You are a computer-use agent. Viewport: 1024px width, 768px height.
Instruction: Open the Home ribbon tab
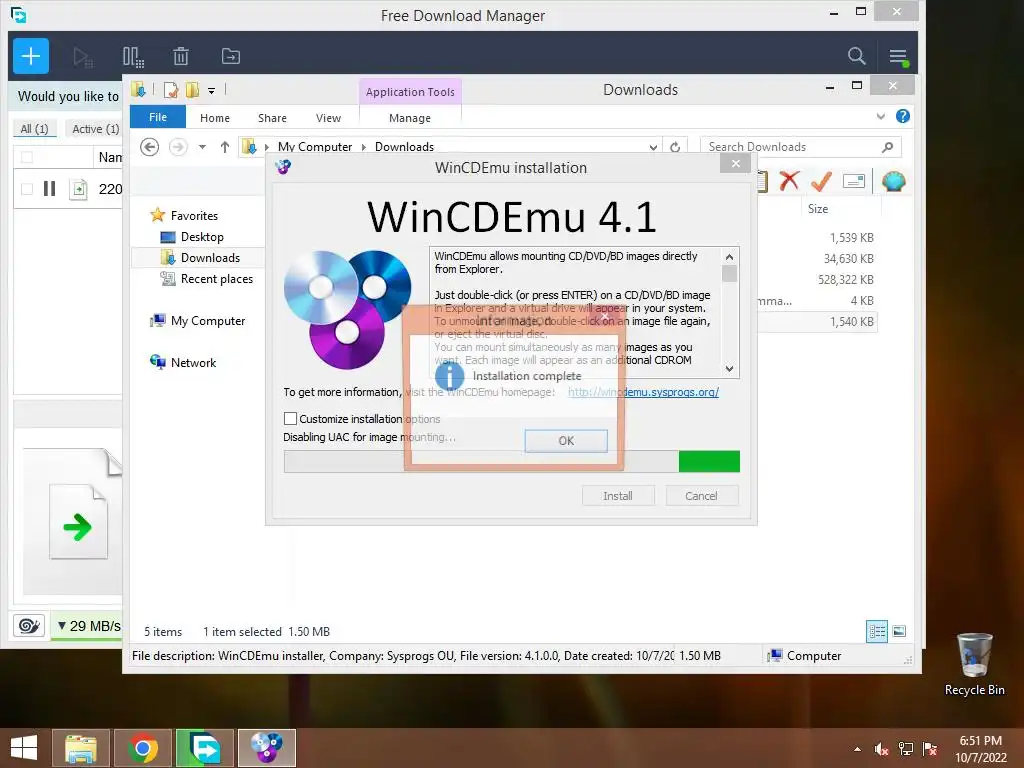point(215,118)
